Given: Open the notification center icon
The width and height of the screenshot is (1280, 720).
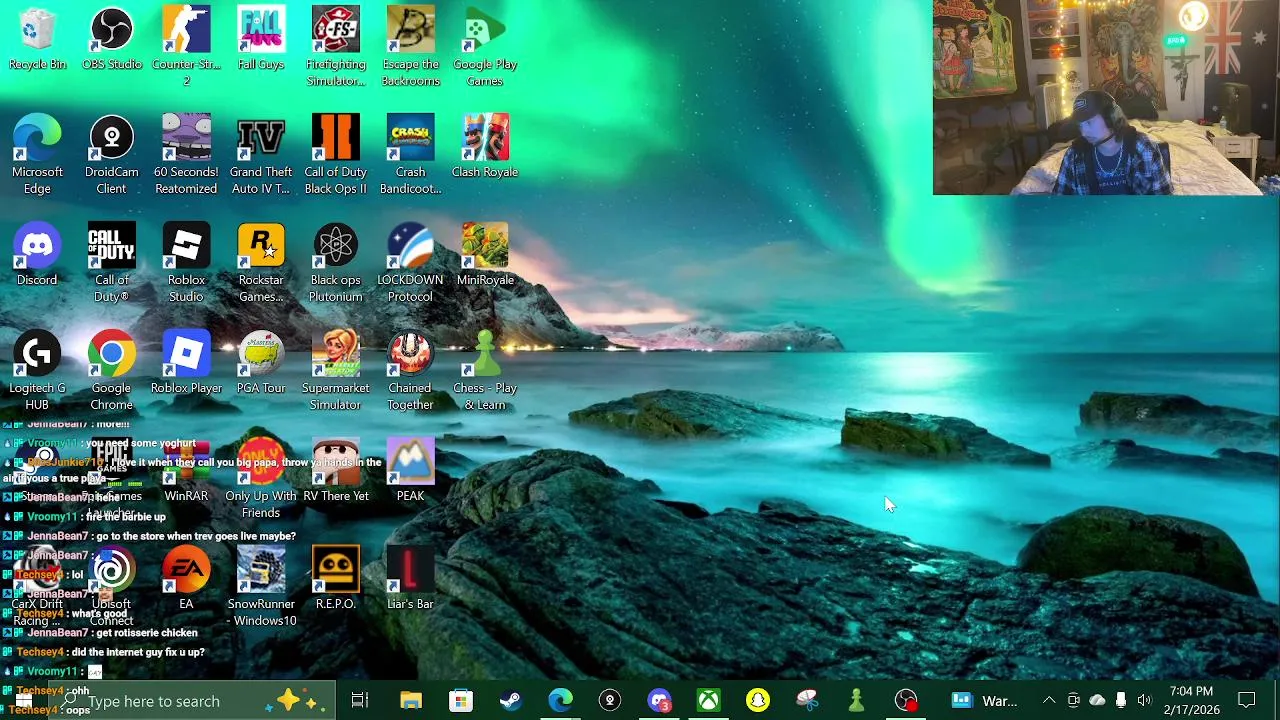Looking at the screenshot, I should pyautogui.click(x=1247, y=701).
